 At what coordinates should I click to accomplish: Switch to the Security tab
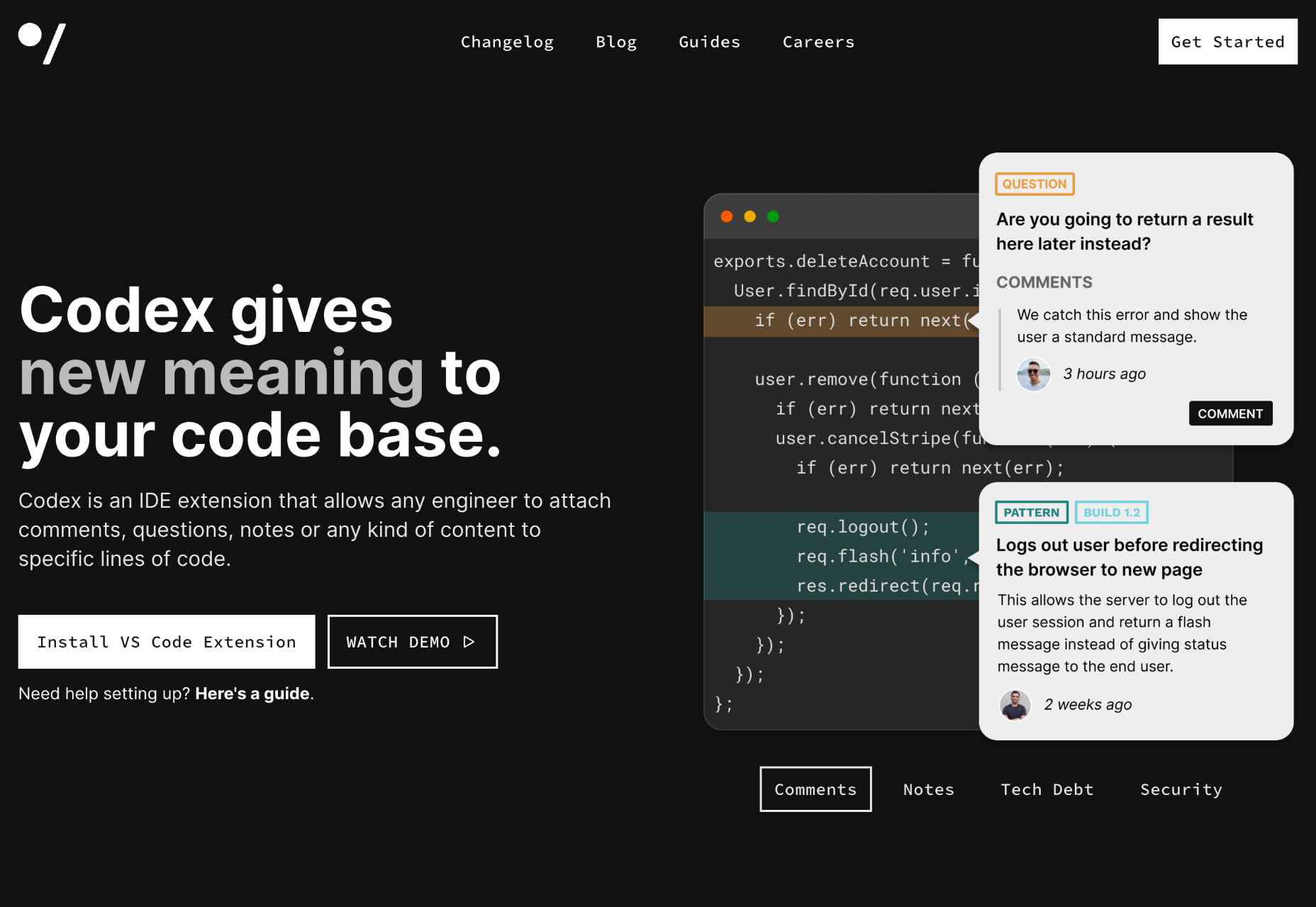tap(1181, 789)
